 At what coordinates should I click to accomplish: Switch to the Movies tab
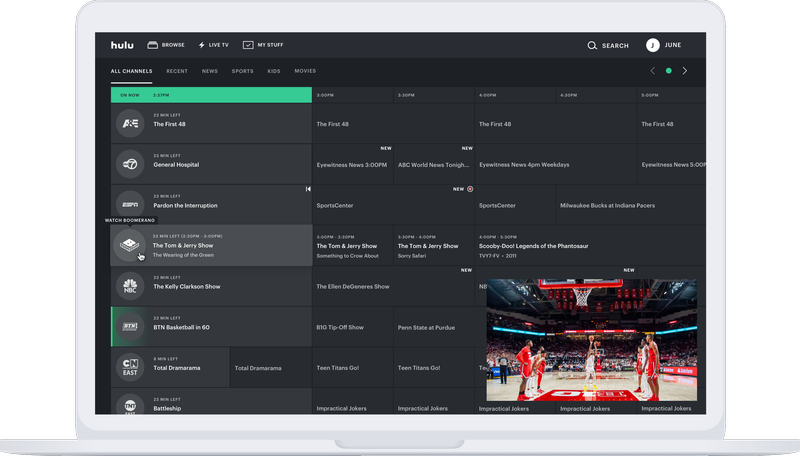click(x=305, y=71)
